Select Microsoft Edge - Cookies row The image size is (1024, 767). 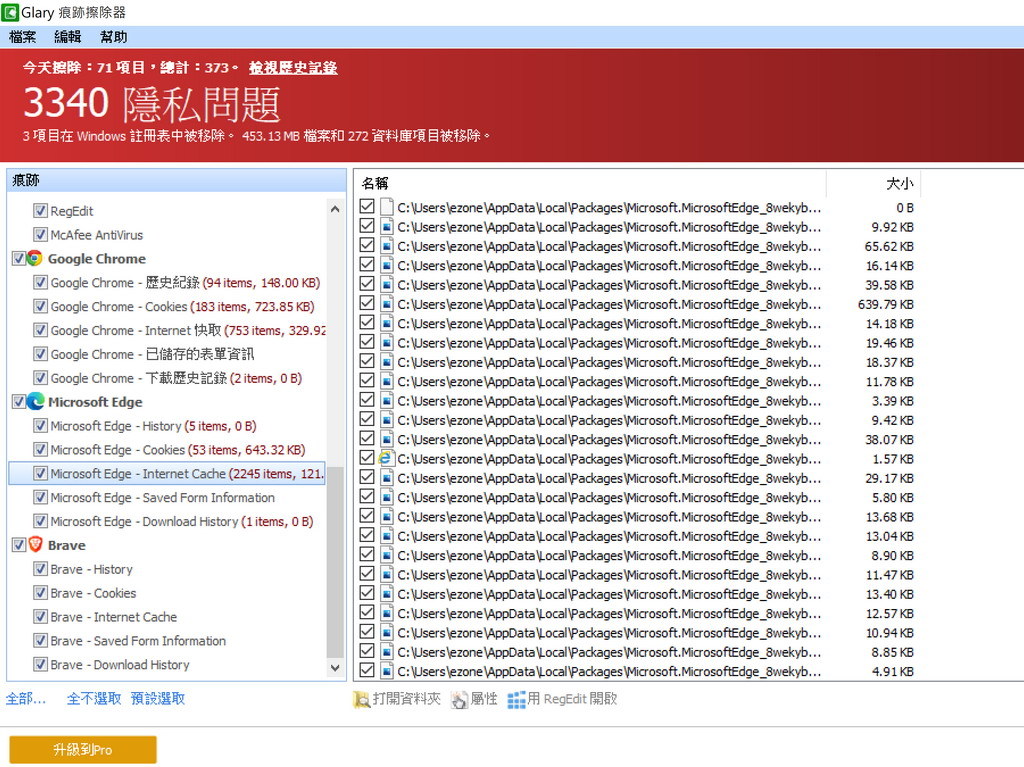click(178, 449)
